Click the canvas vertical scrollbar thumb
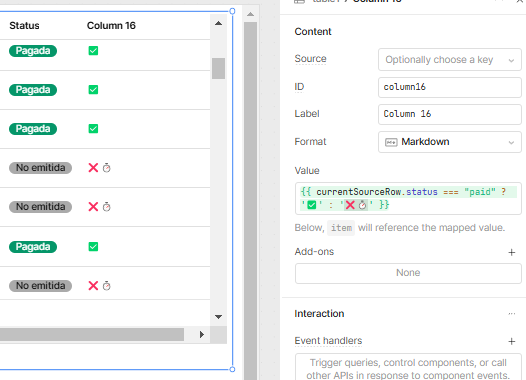This screenshot has width=526, height=380. [250, 201]
